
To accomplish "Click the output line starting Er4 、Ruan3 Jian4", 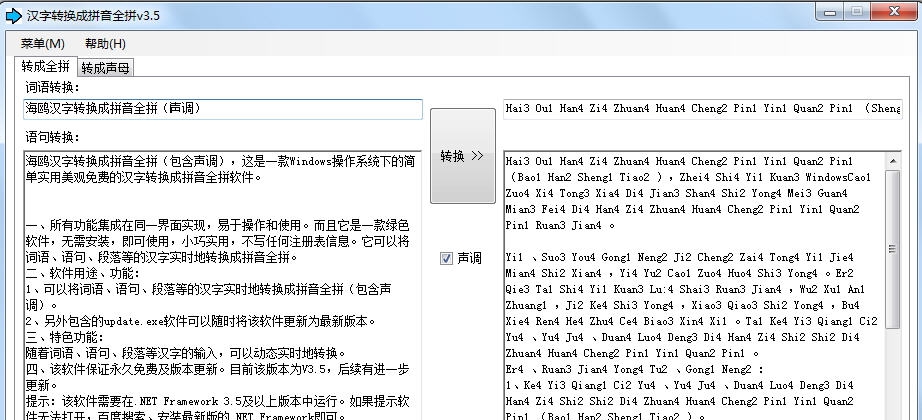I will pyautogui.click(x=635, y=369).
